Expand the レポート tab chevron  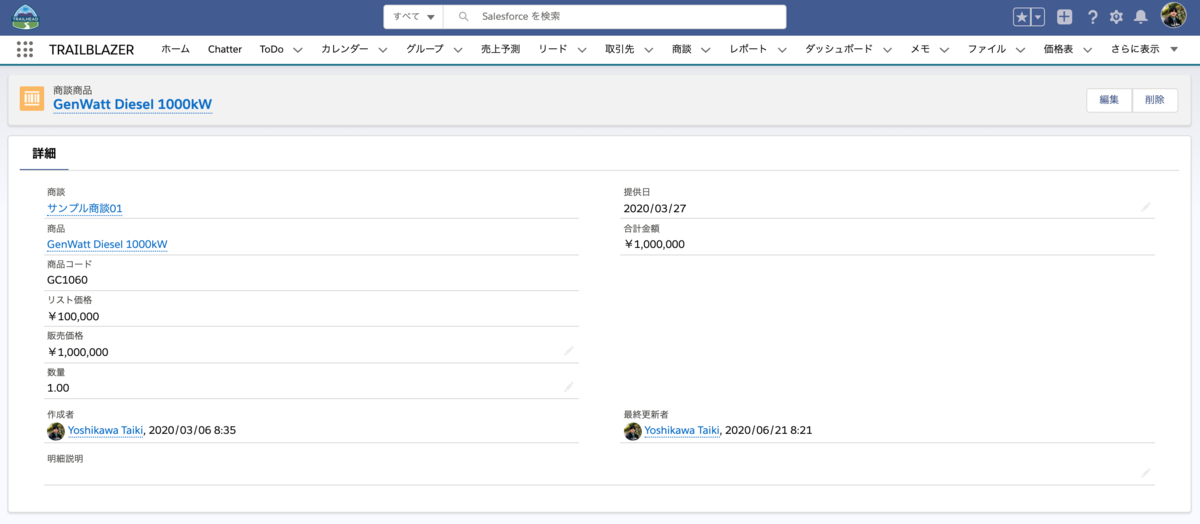click(x=782, y=49)
